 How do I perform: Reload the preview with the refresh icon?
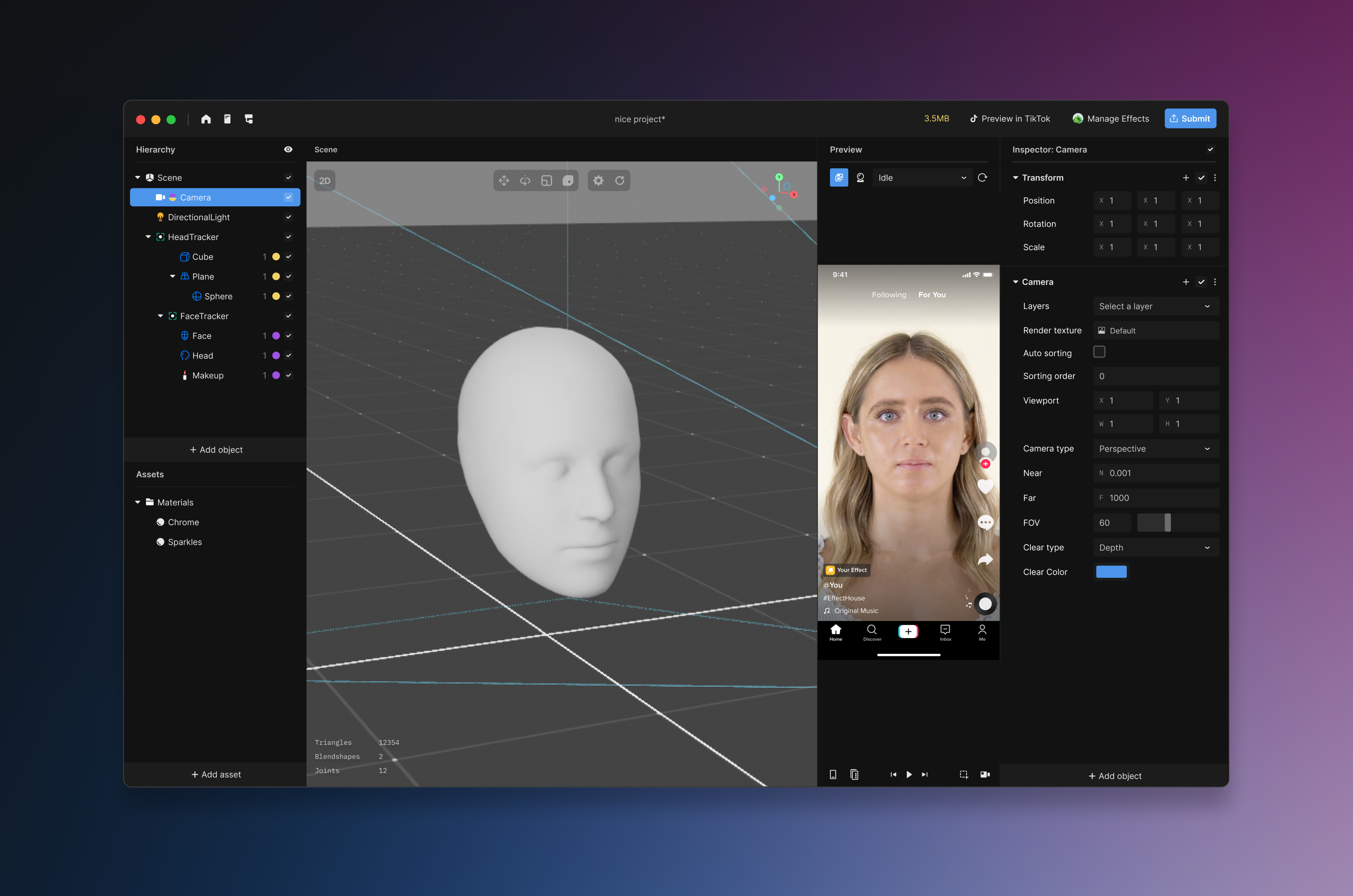[983, 178]
